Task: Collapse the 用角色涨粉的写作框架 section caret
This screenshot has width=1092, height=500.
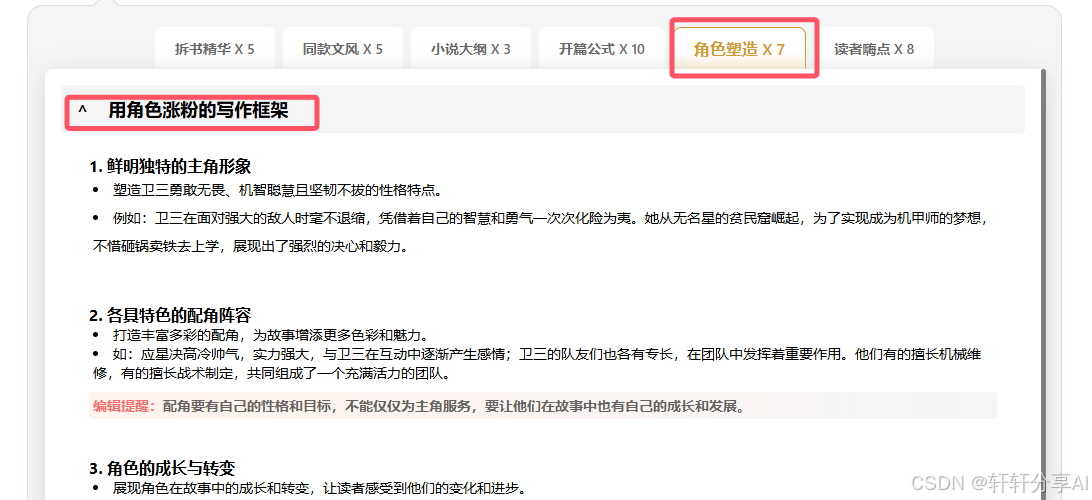Action: click(83, 110)
